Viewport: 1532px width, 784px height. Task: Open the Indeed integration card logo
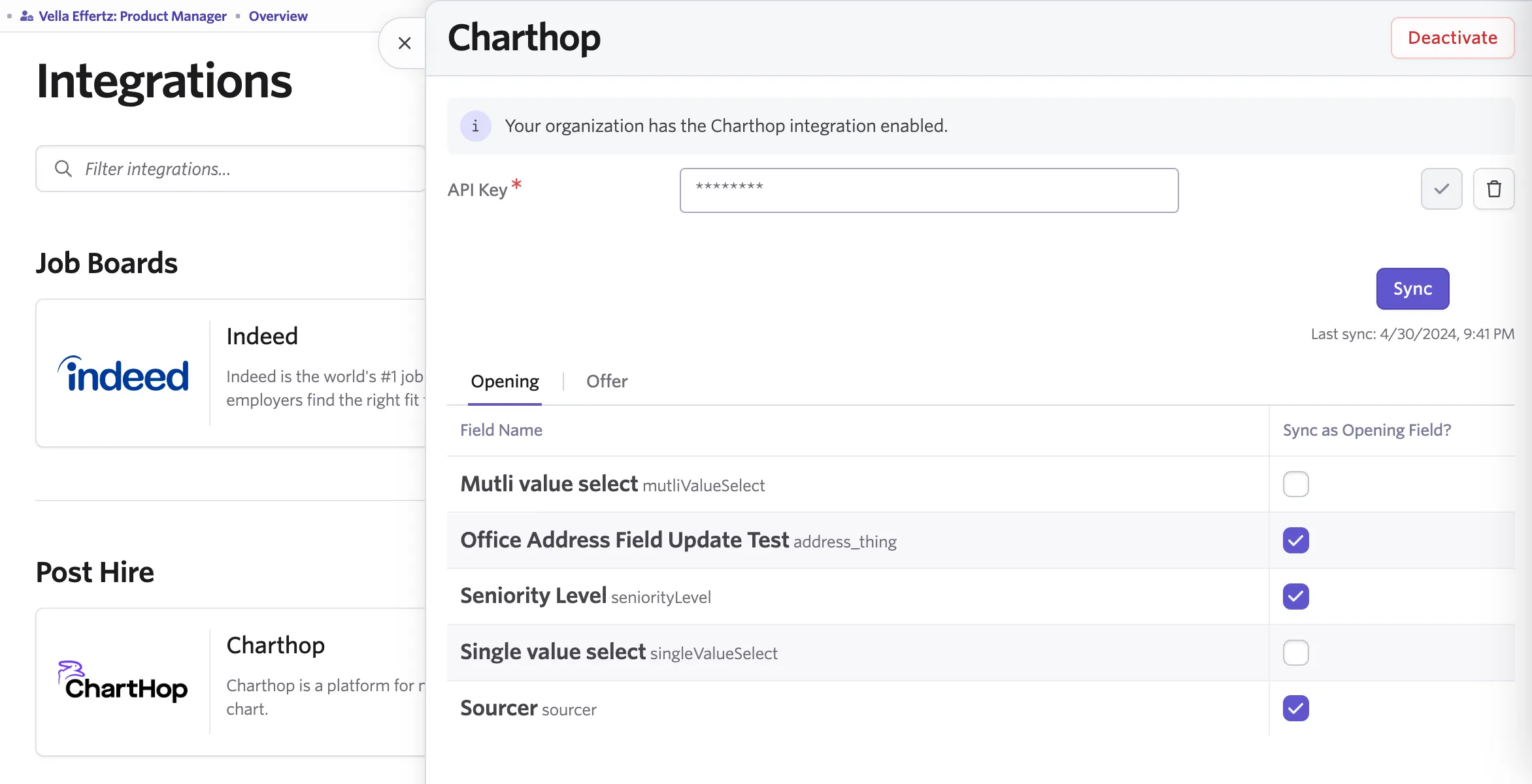[123, 374]
